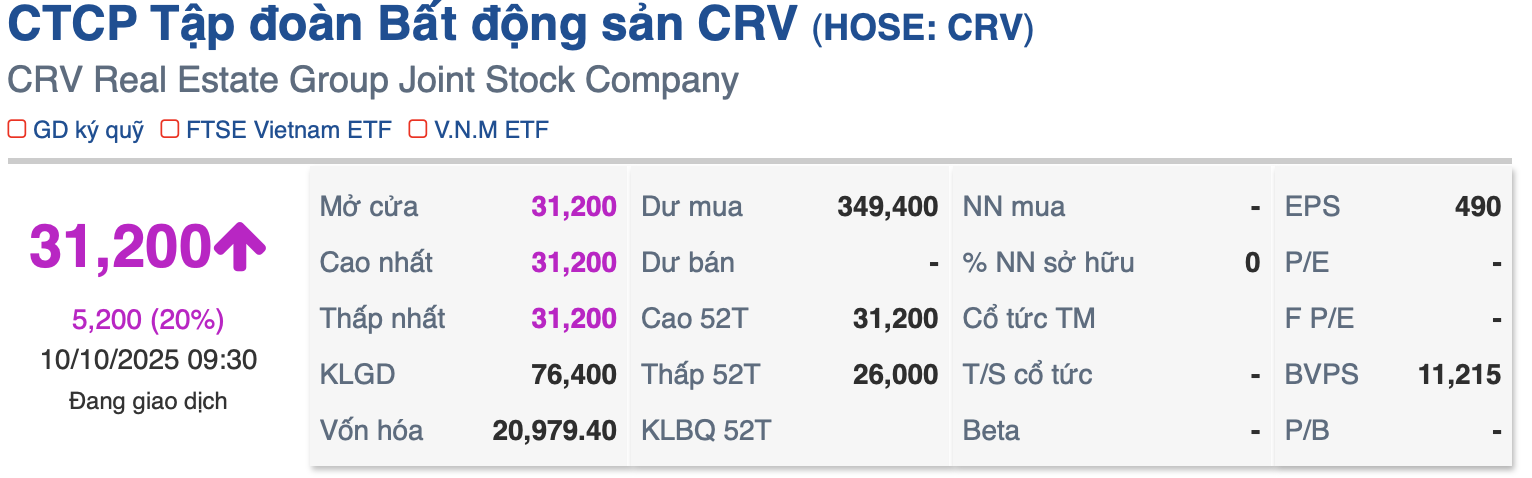
Task: Click the Mở cửa label
Action: 369,208
